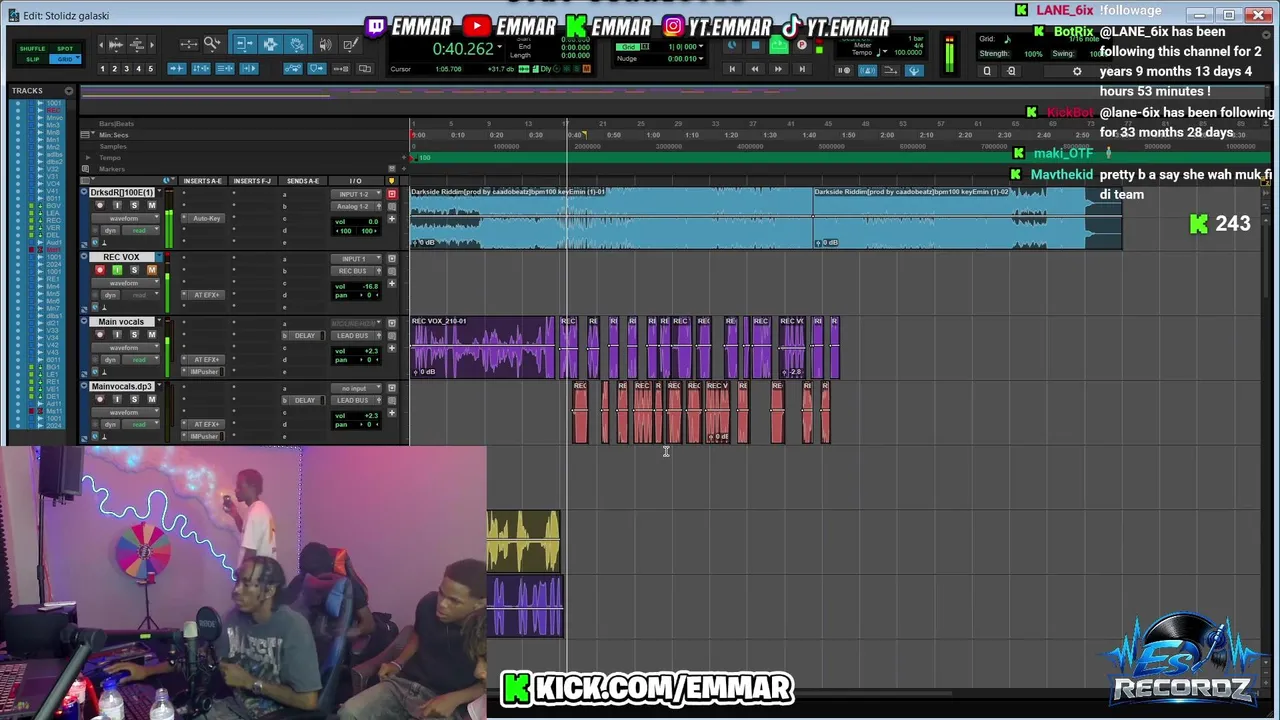The height and width of the screenshot is (720, 1280).
Task: Toggle Automation Follows Edit icon
Action: 292,68
